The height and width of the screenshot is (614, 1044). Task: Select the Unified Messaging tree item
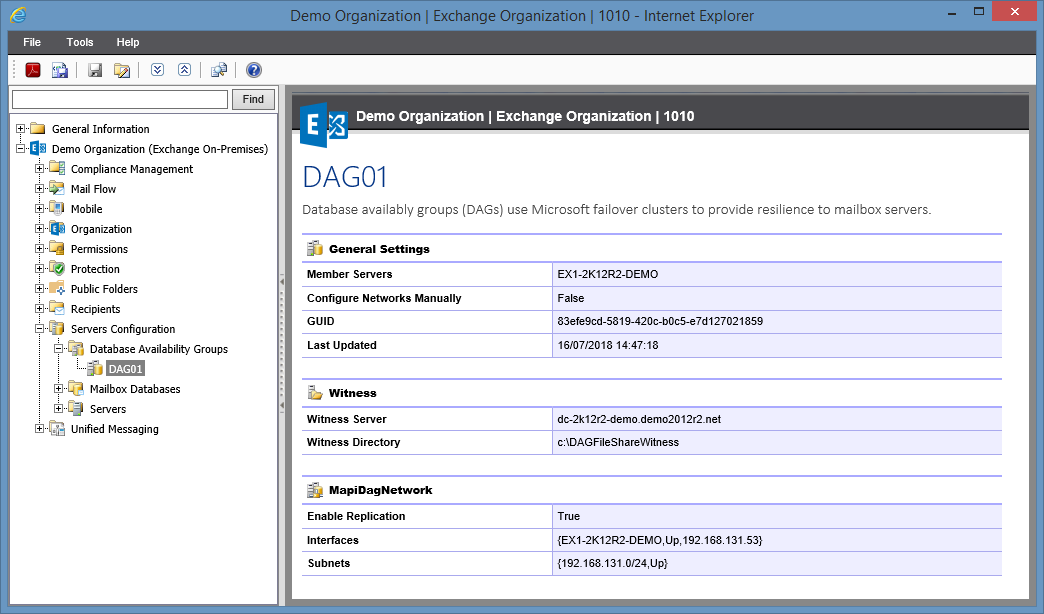(x=115, y=429)
